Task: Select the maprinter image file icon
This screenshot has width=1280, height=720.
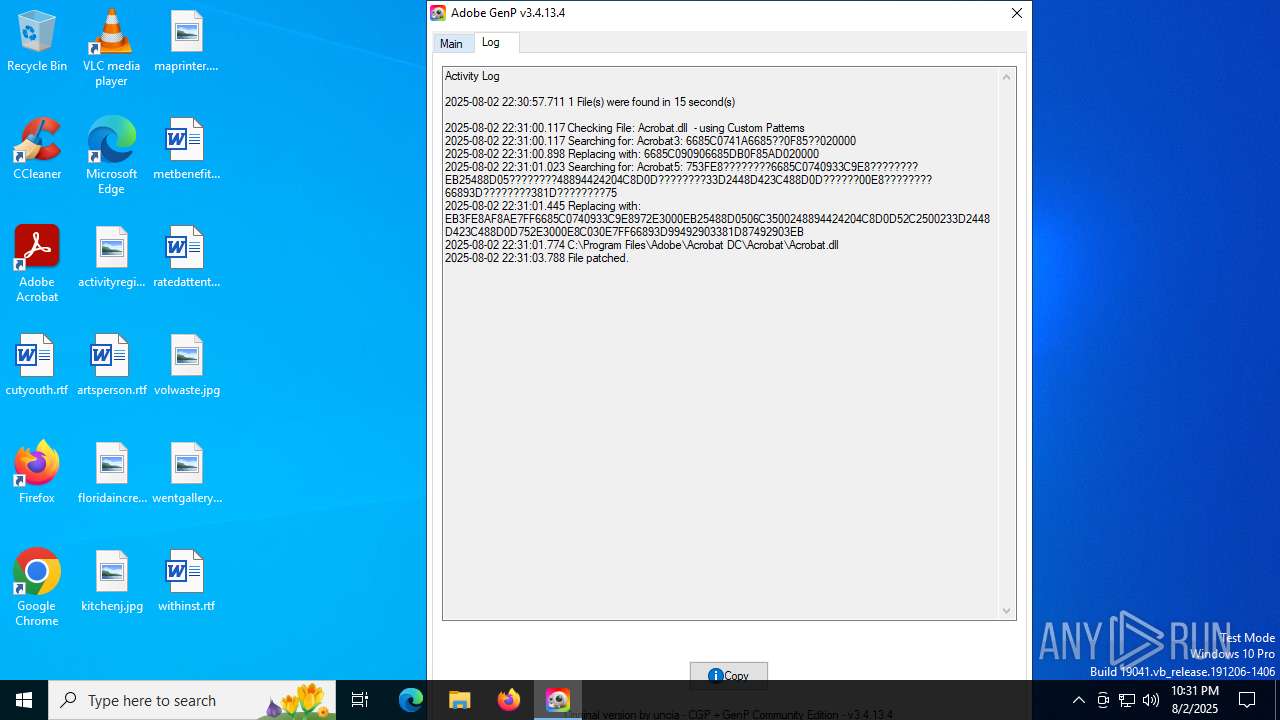Action: [186, 41]
